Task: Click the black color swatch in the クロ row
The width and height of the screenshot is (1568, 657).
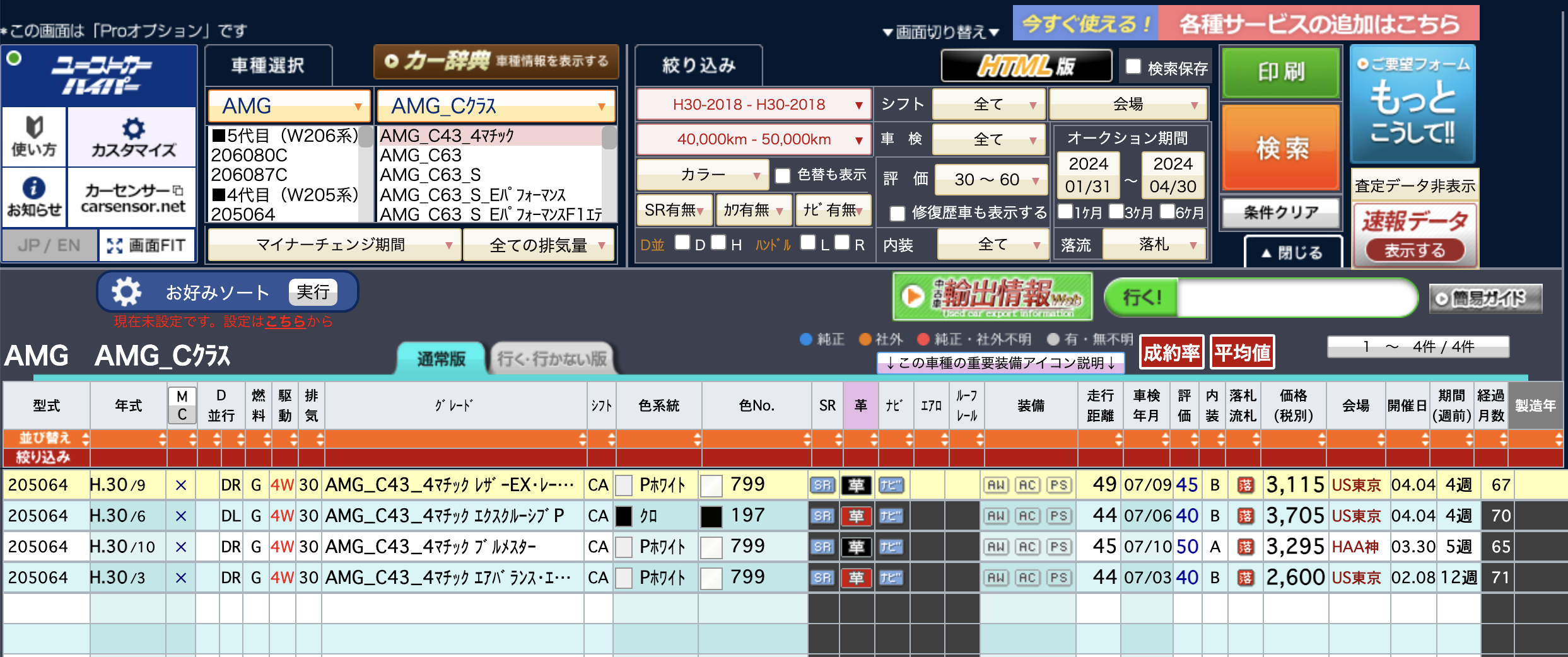Action: click(624, 516)
